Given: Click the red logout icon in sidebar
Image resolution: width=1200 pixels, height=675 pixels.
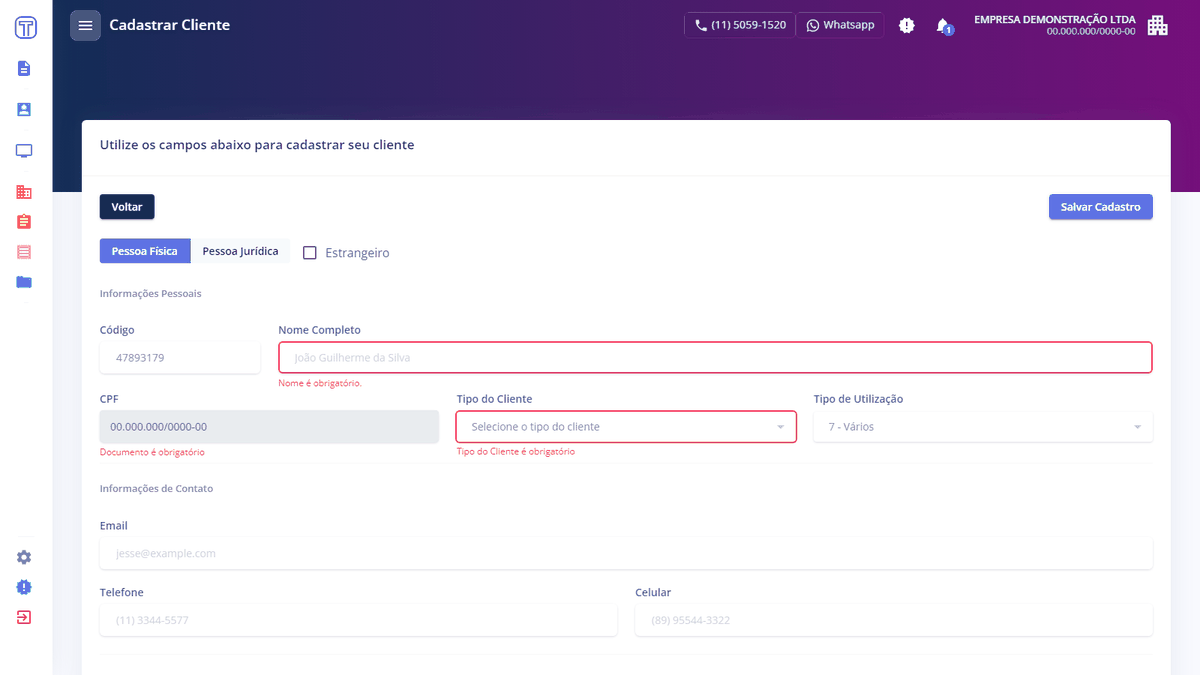Looking at the screenshot, I should pyautogui.click(x=24, y=617).
